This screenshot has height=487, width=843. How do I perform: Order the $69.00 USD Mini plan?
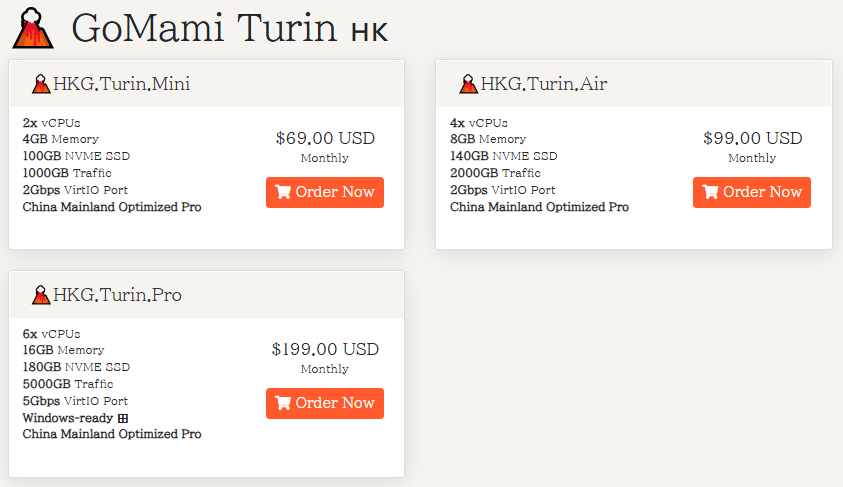pos(325,192)
